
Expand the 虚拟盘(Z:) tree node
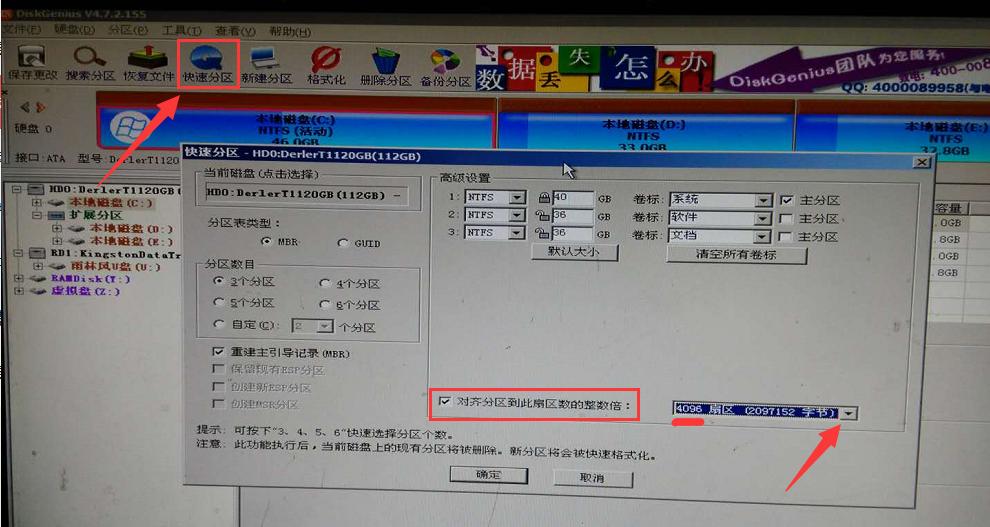coord(19,291)
